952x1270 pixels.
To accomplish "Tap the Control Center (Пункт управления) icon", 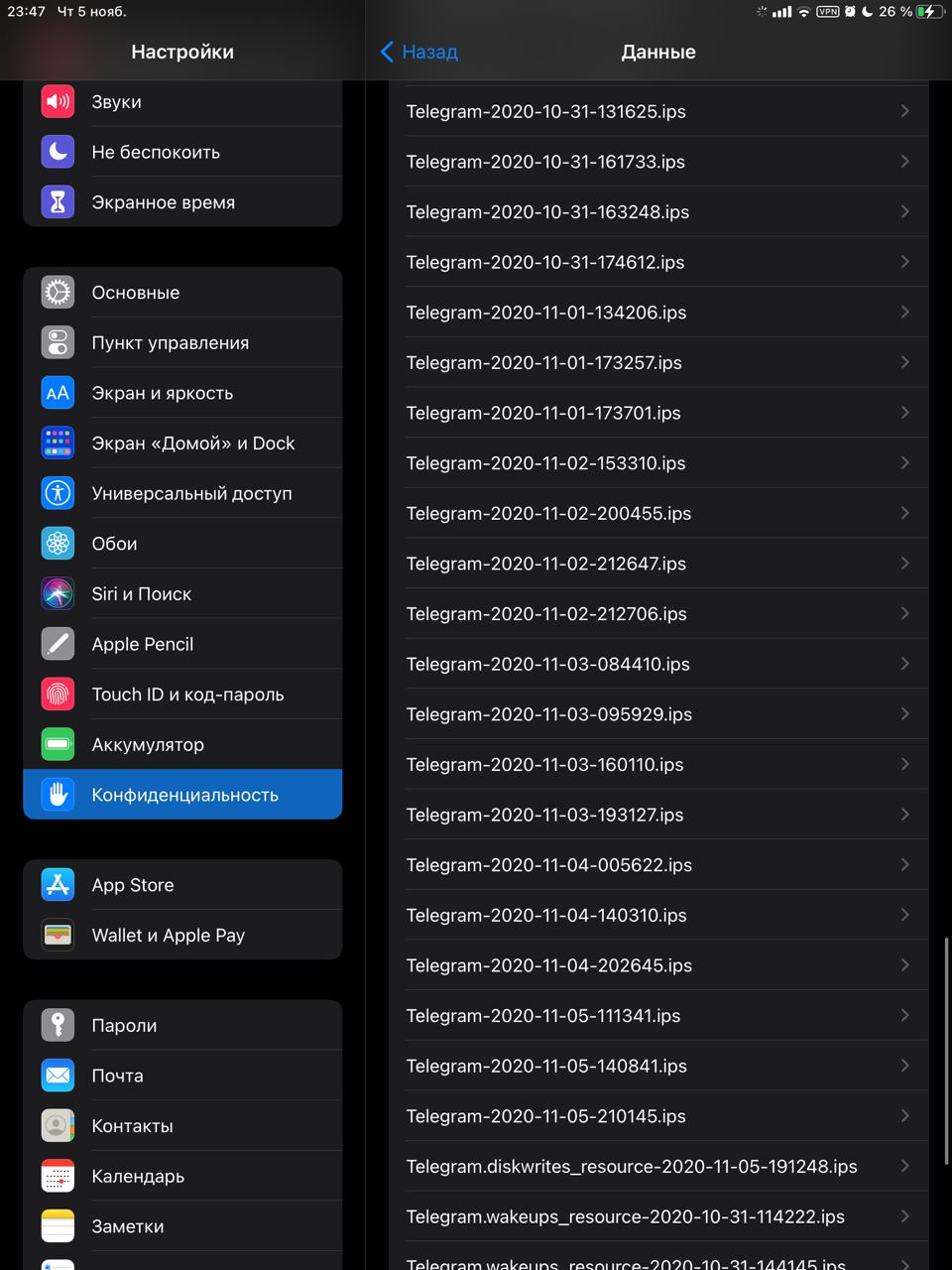I will point(58,342).
